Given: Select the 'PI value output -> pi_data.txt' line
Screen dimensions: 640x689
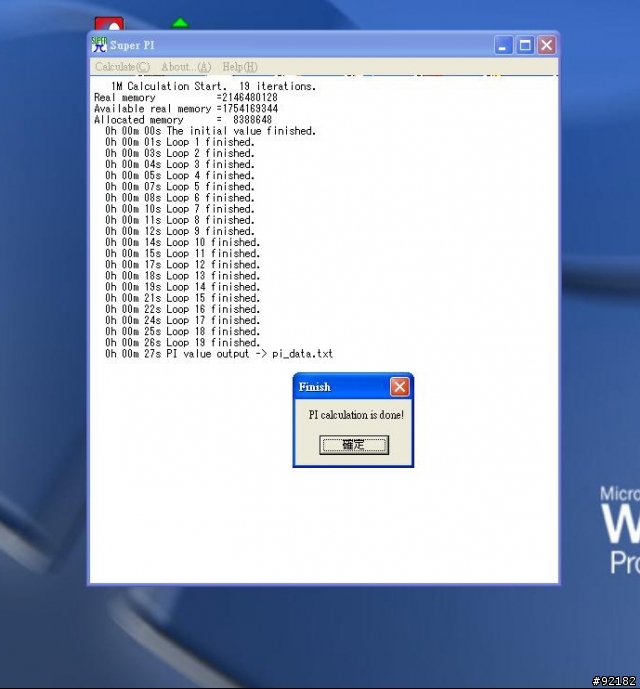Looking at the screenshot, I should [x=219, y=354].
